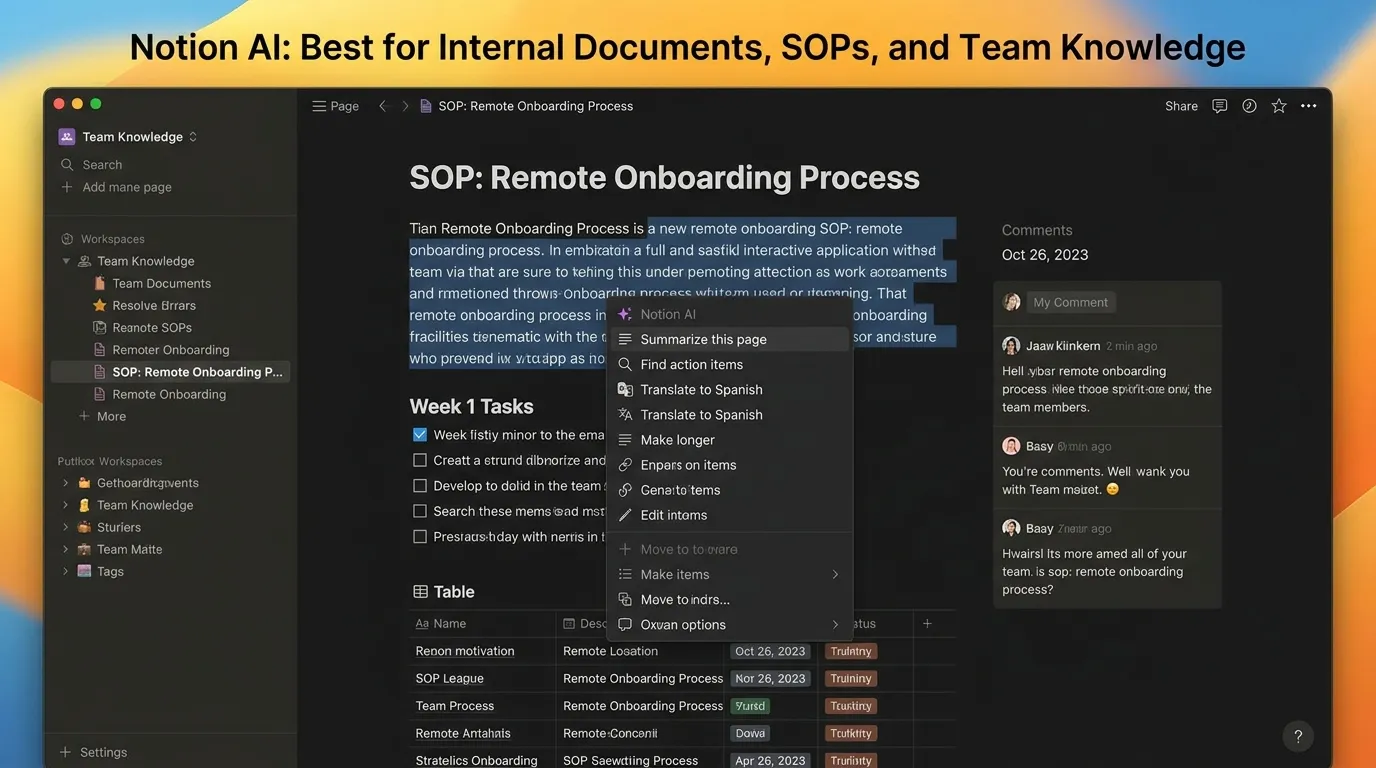Click the help question mark button
Viewport: 1376px width, 768px height.
(x=1298, y=737)
